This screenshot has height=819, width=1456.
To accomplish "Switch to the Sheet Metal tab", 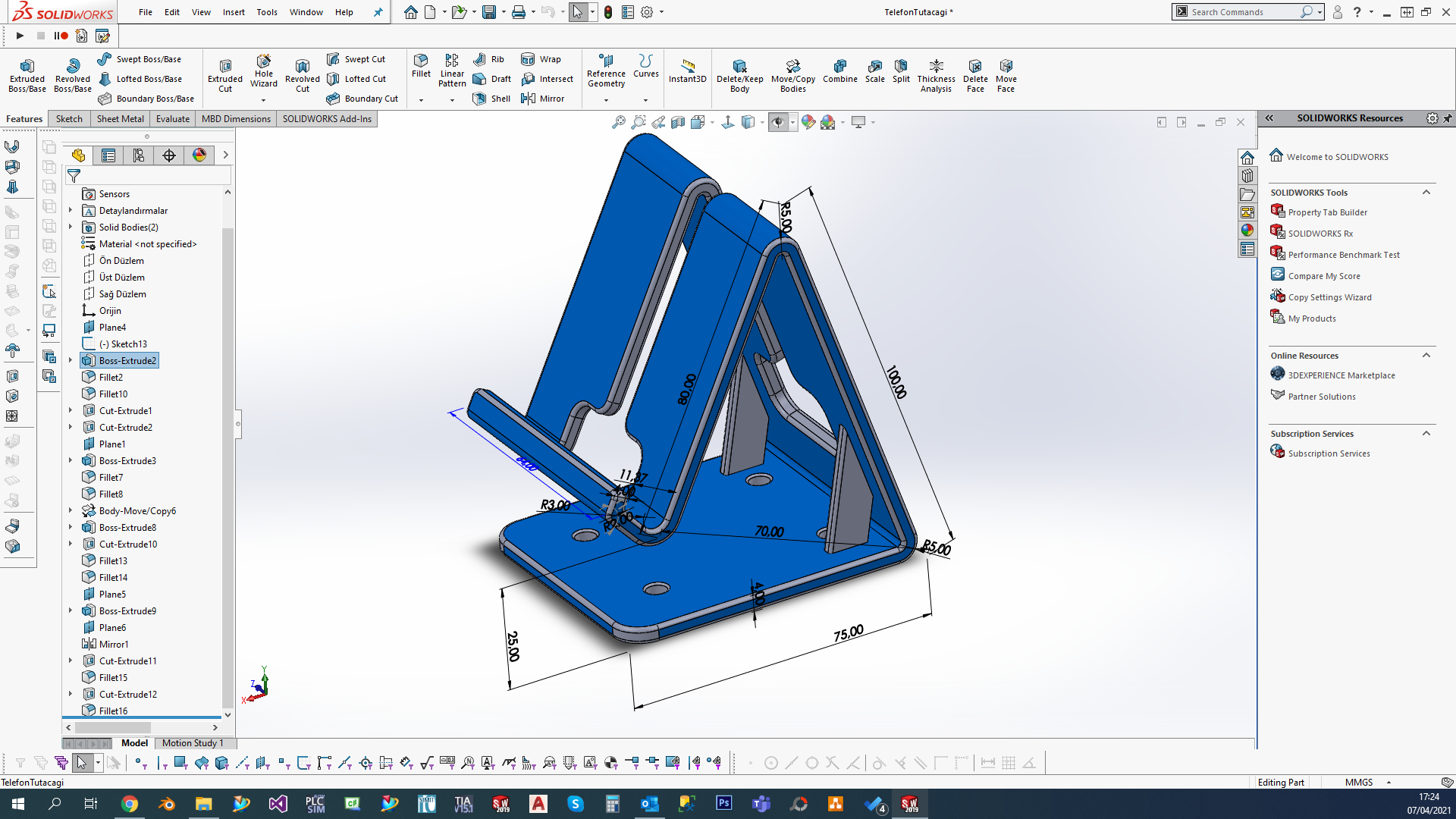I will coord(120,119).
